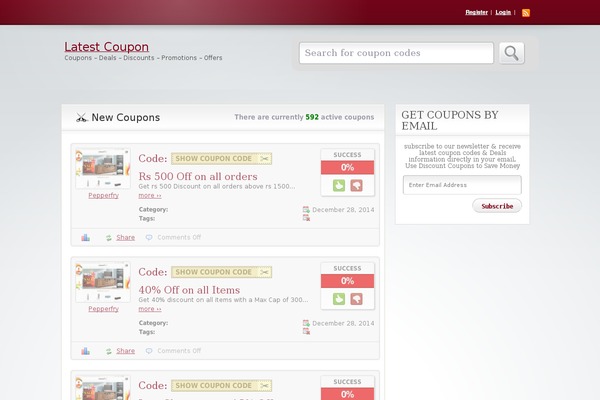Click the Enter Email Address field
The height and width of the screenshot is (400, 600).
point(462,185)
